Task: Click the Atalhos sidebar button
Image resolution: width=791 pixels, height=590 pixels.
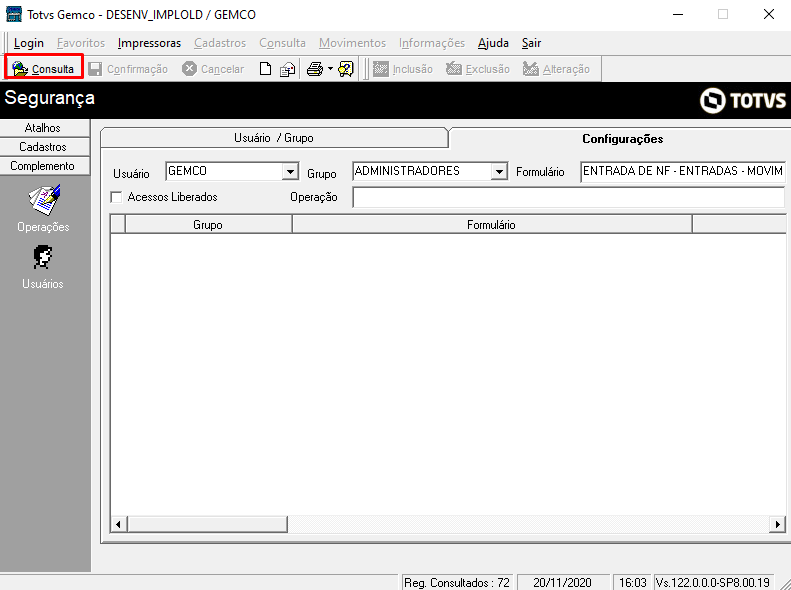Action: [44, 128]
